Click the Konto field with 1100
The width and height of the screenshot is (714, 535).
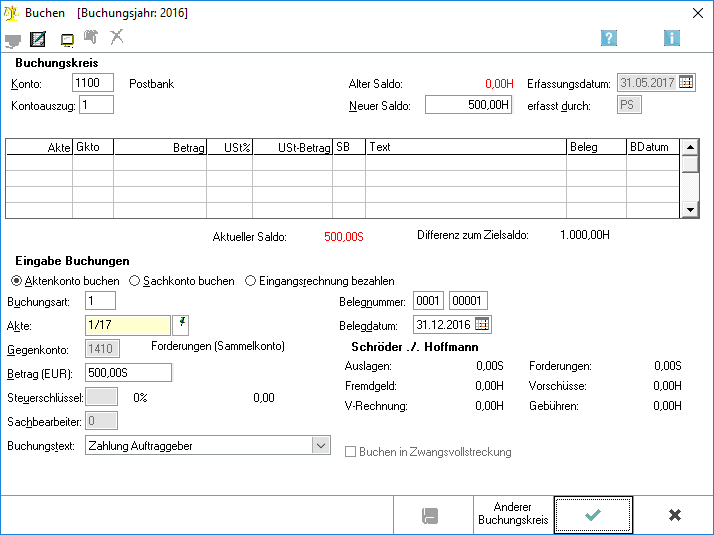tap(93, 83)
